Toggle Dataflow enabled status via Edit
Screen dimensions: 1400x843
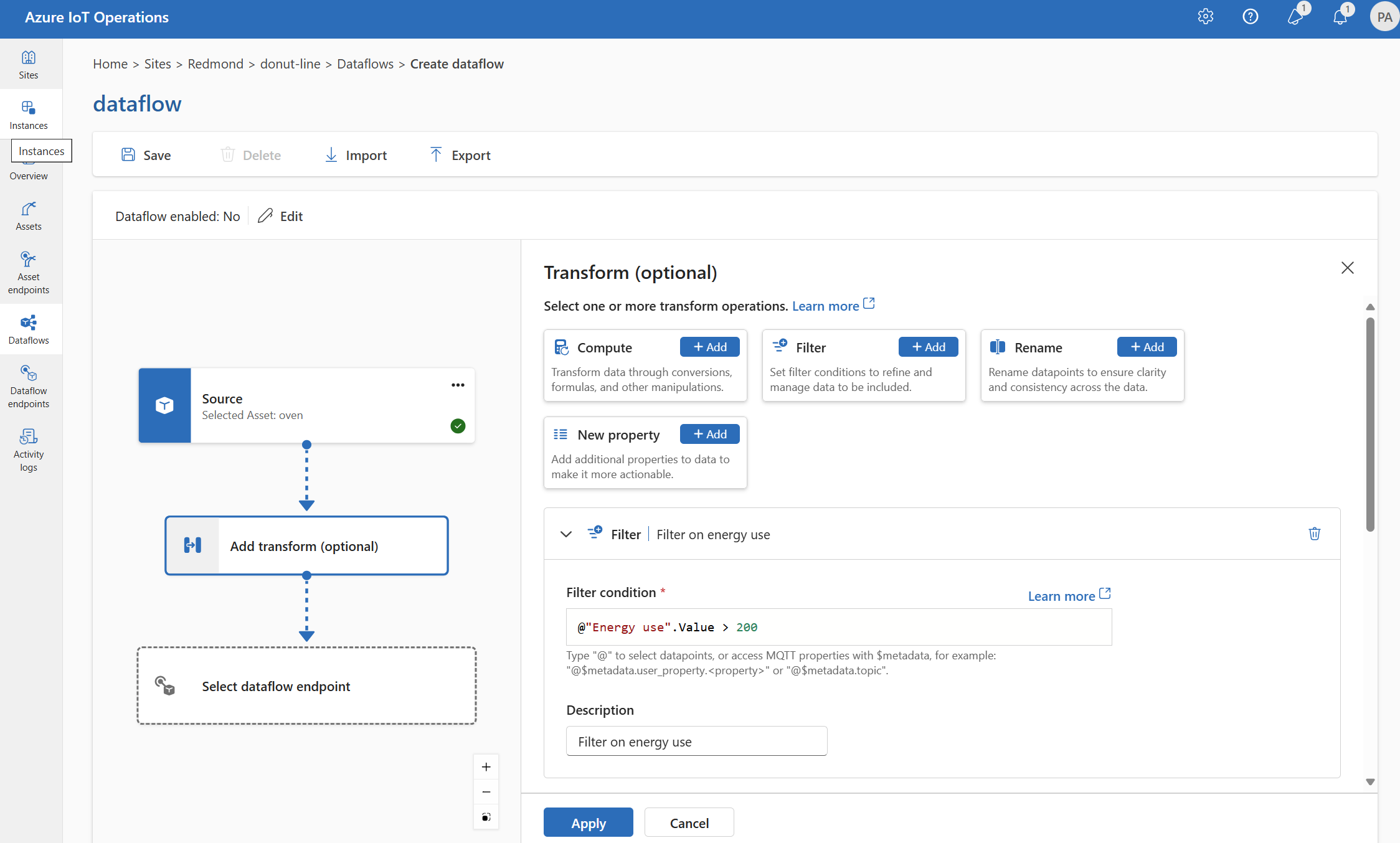pos(281,215)
